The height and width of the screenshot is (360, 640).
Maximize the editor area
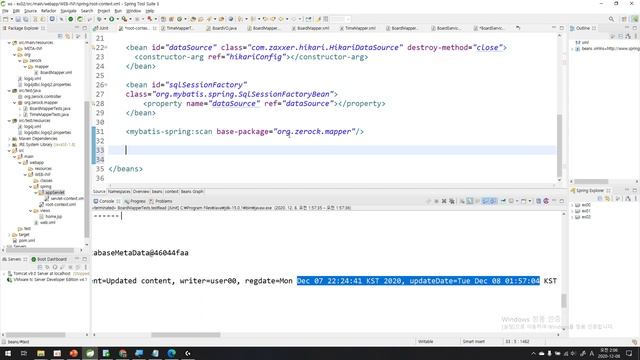[562, 28]
